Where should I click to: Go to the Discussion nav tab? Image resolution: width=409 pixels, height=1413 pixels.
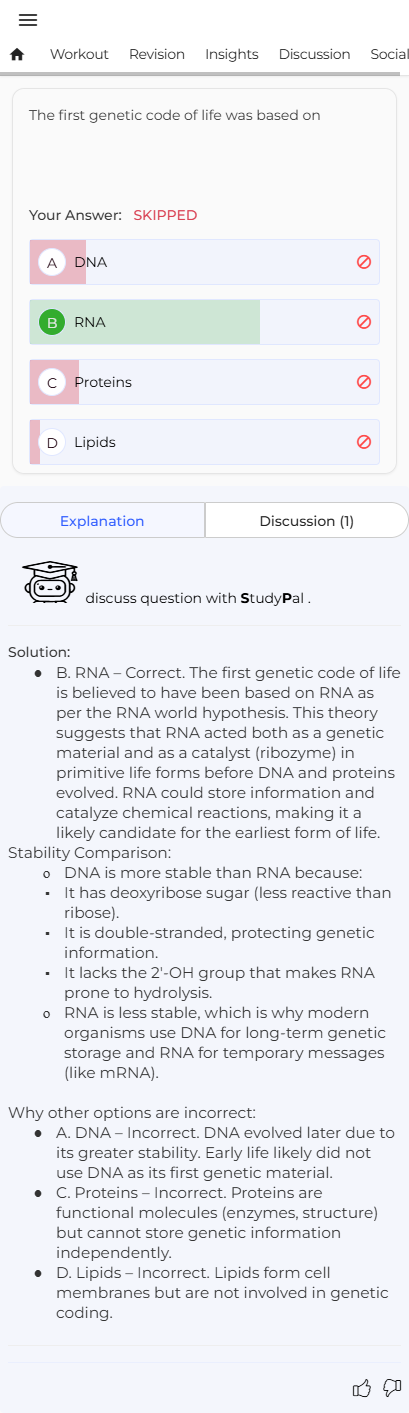tap(314, 54)
